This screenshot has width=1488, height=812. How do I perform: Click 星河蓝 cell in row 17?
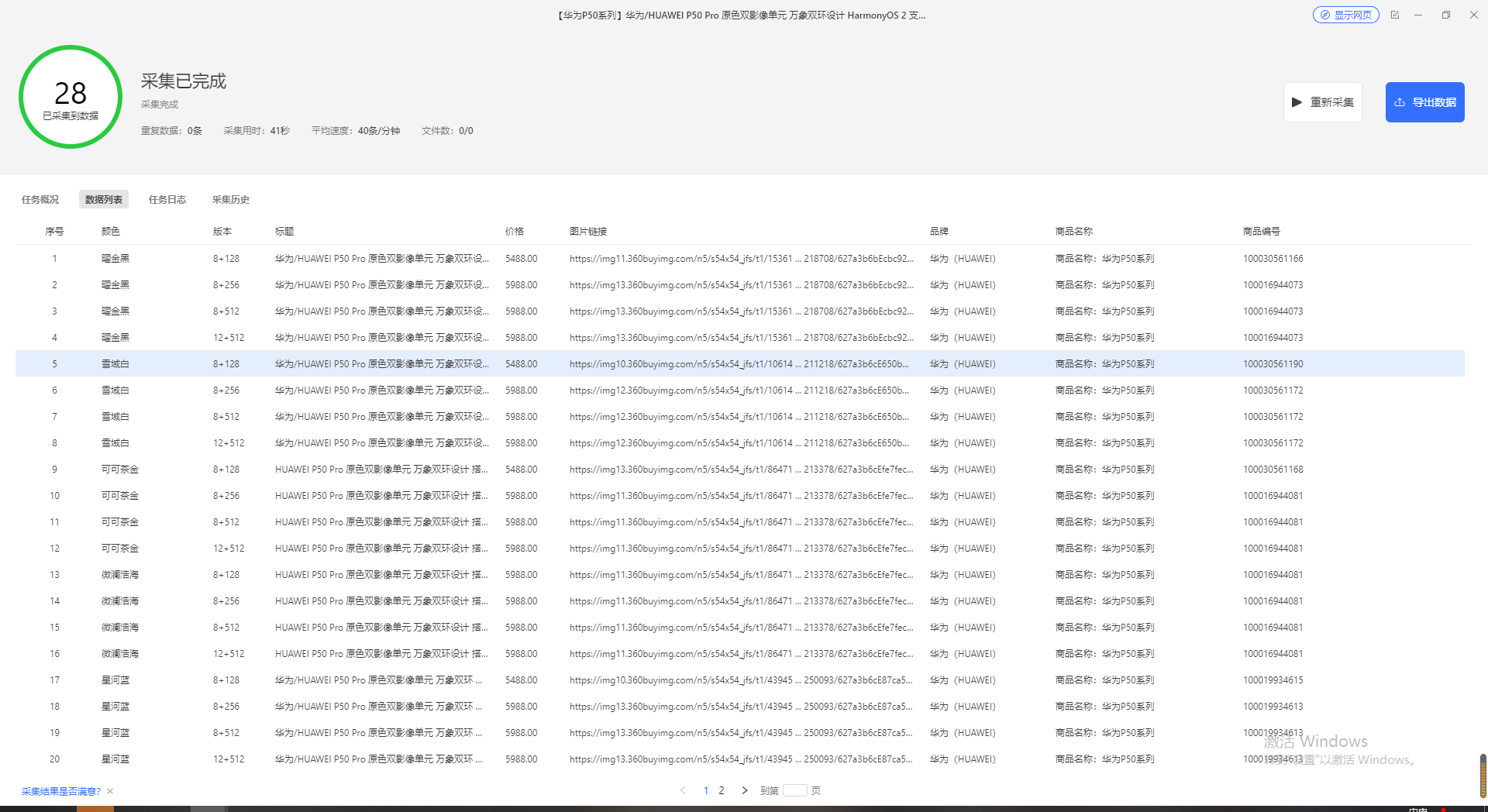115,680
